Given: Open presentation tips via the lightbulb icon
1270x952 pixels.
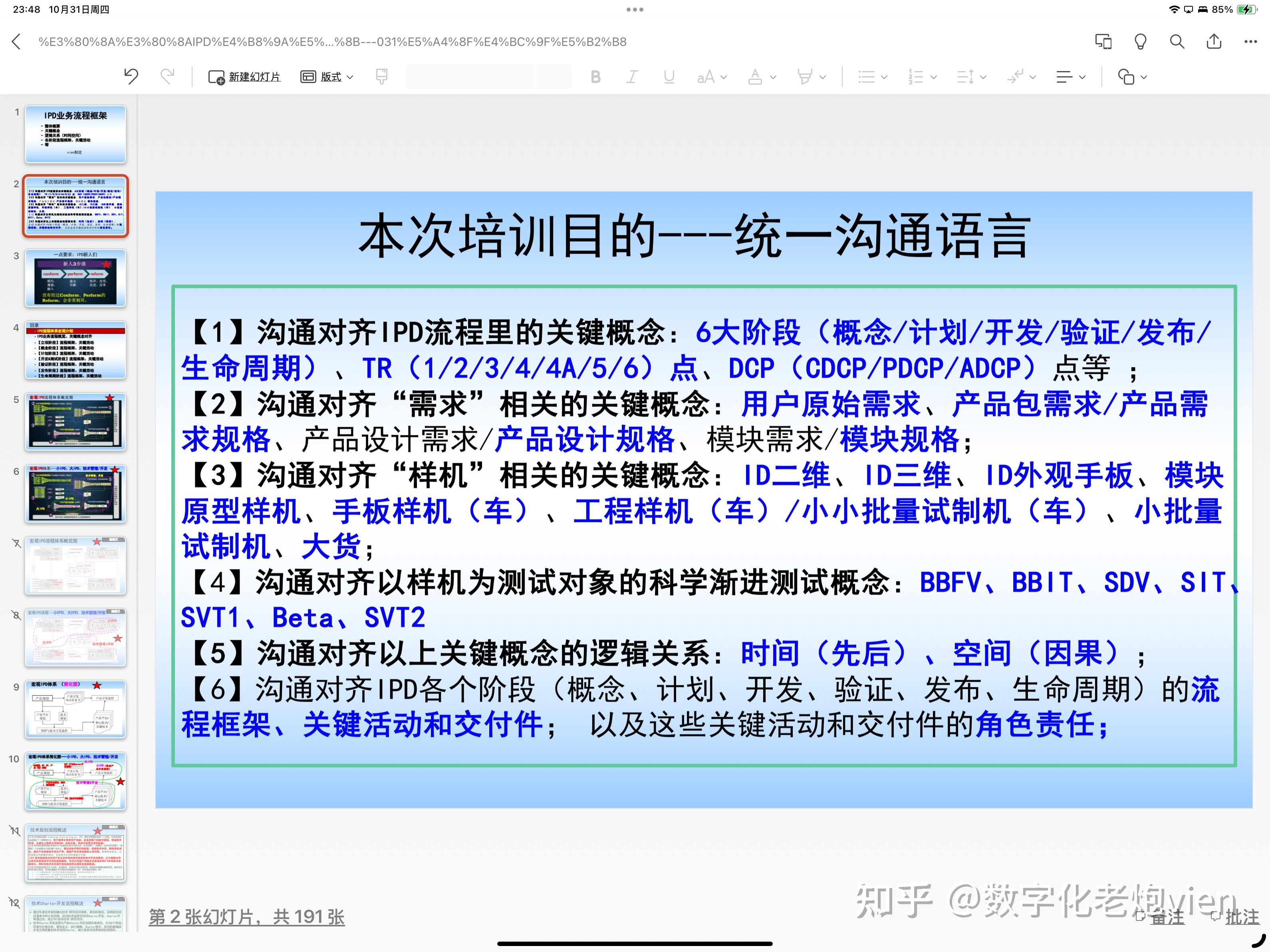Looking at the screenshot, I should pos(1140,42).
